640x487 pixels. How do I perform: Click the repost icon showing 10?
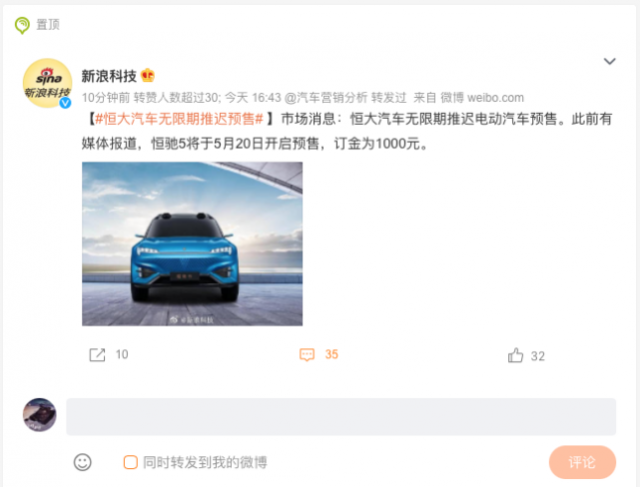tap(97, 355)
